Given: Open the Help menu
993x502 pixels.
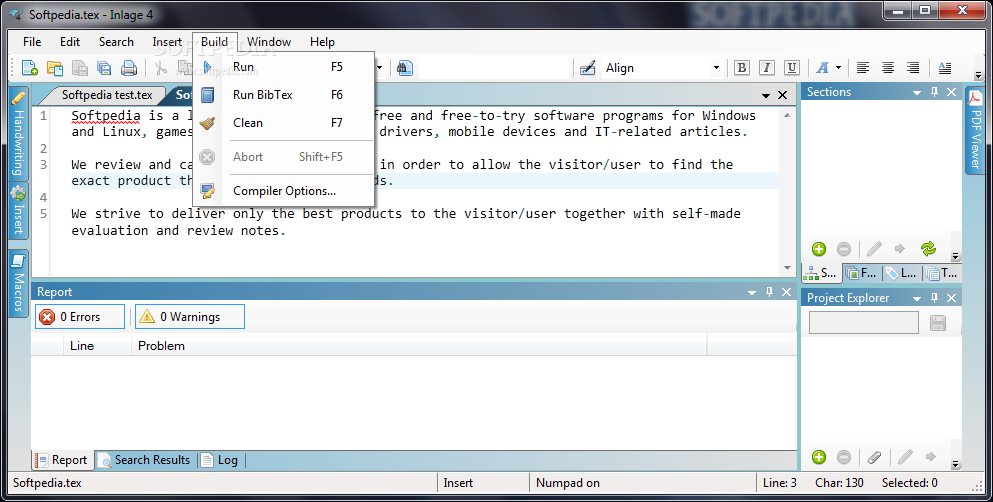Looking at the screenshot, I should (x=322, y=42).
